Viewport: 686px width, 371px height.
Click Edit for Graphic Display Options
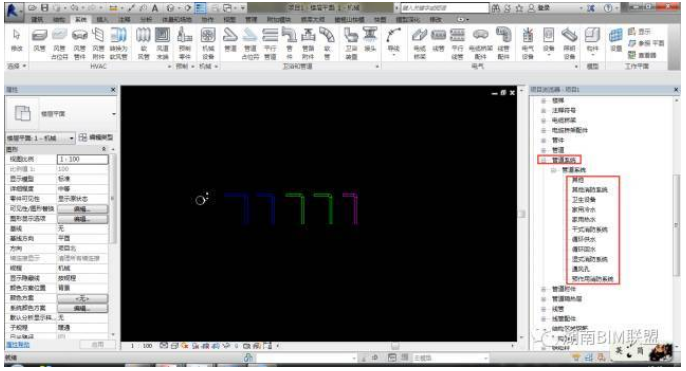pyautogui.click(x=82, y=219)
